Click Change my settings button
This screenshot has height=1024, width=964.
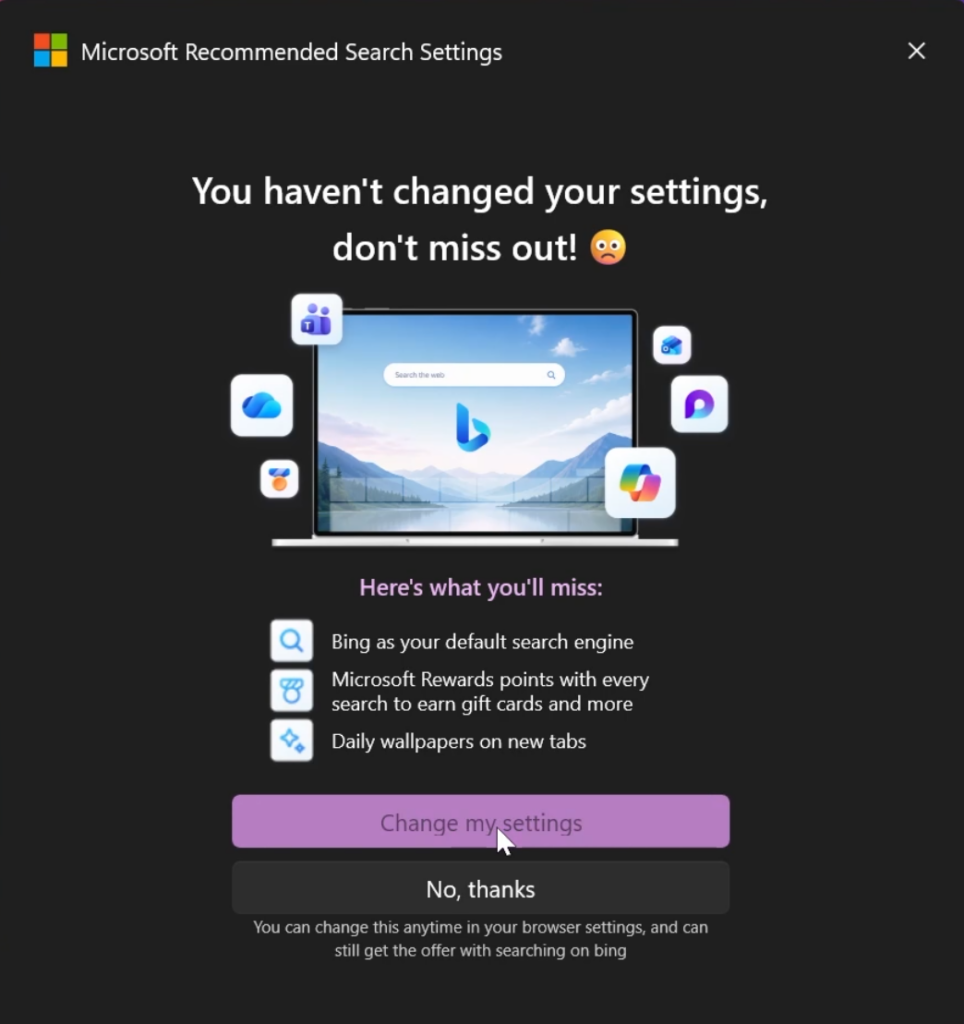coord(481,822)
